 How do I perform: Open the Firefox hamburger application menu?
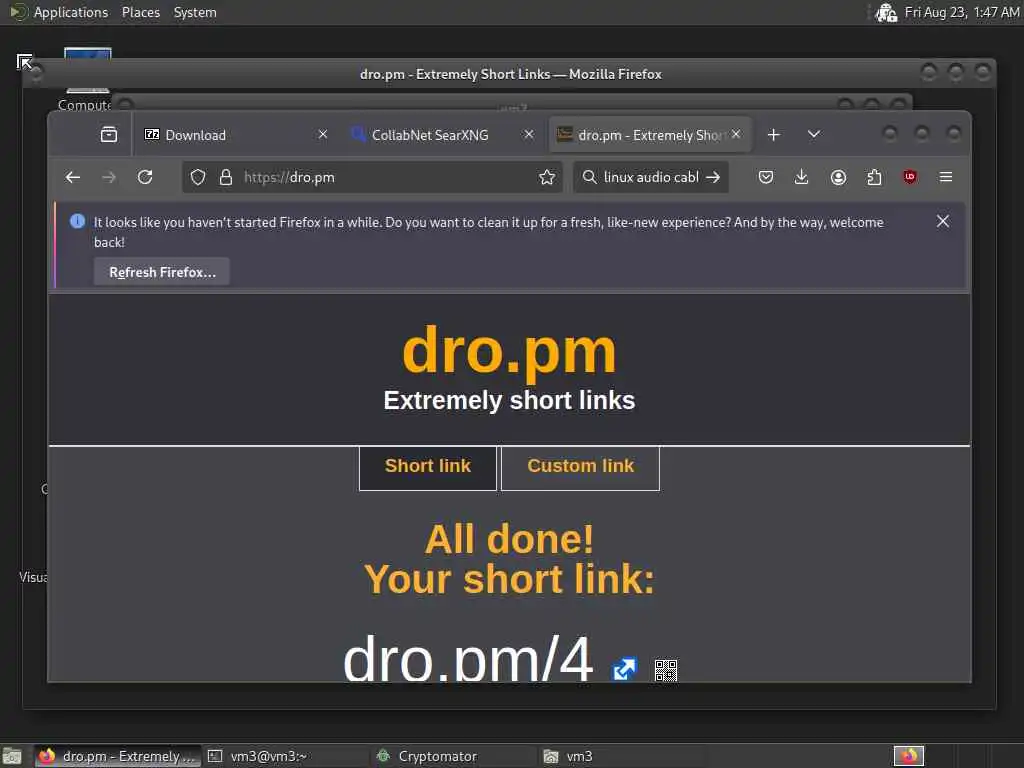[946, 177]
